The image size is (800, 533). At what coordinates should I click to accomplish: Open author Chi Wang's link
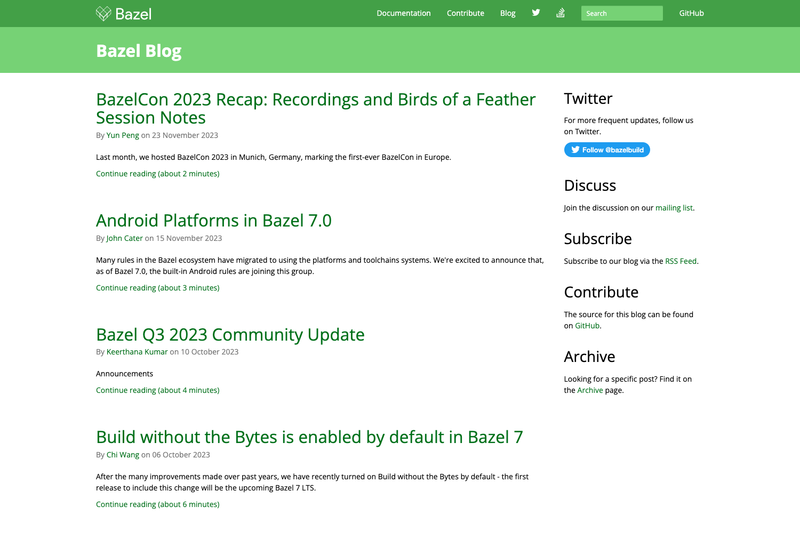tap(122, 455)
